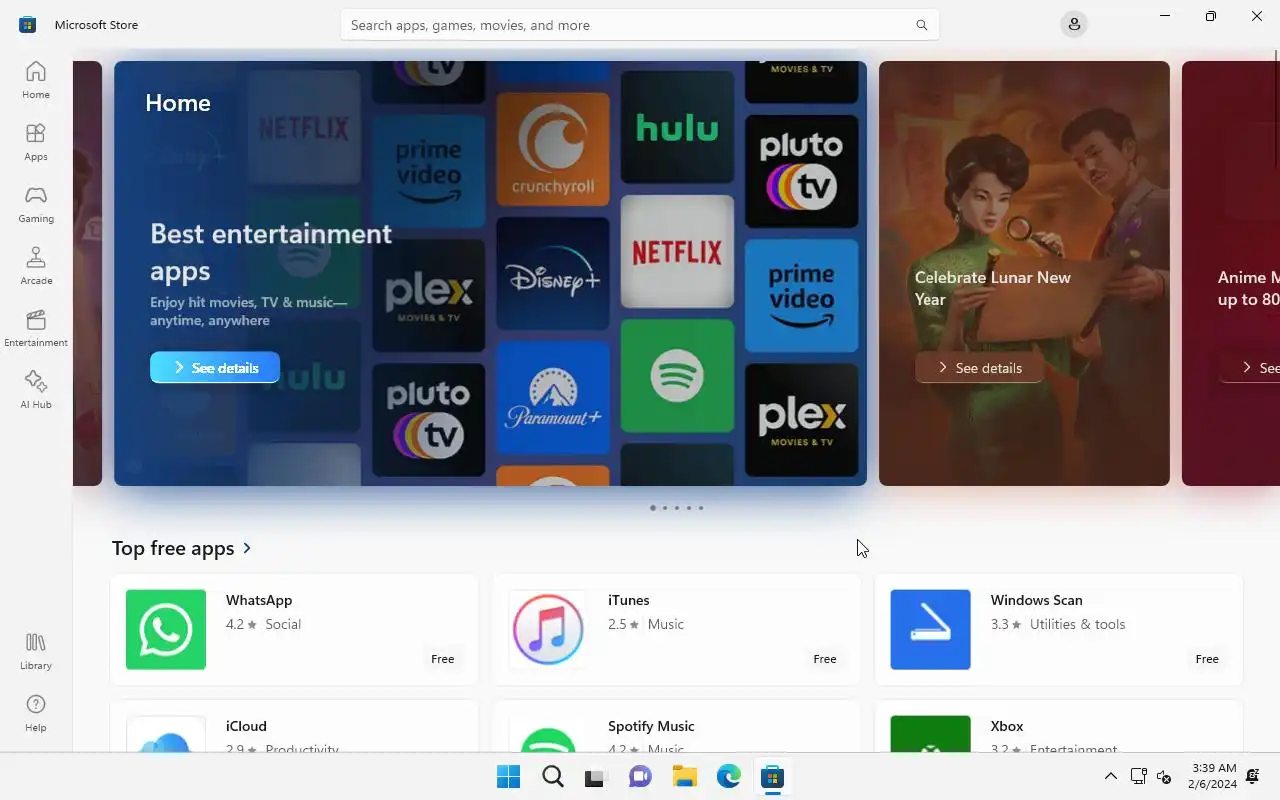Open the user profile account icon

click(x=1074, y=24)
